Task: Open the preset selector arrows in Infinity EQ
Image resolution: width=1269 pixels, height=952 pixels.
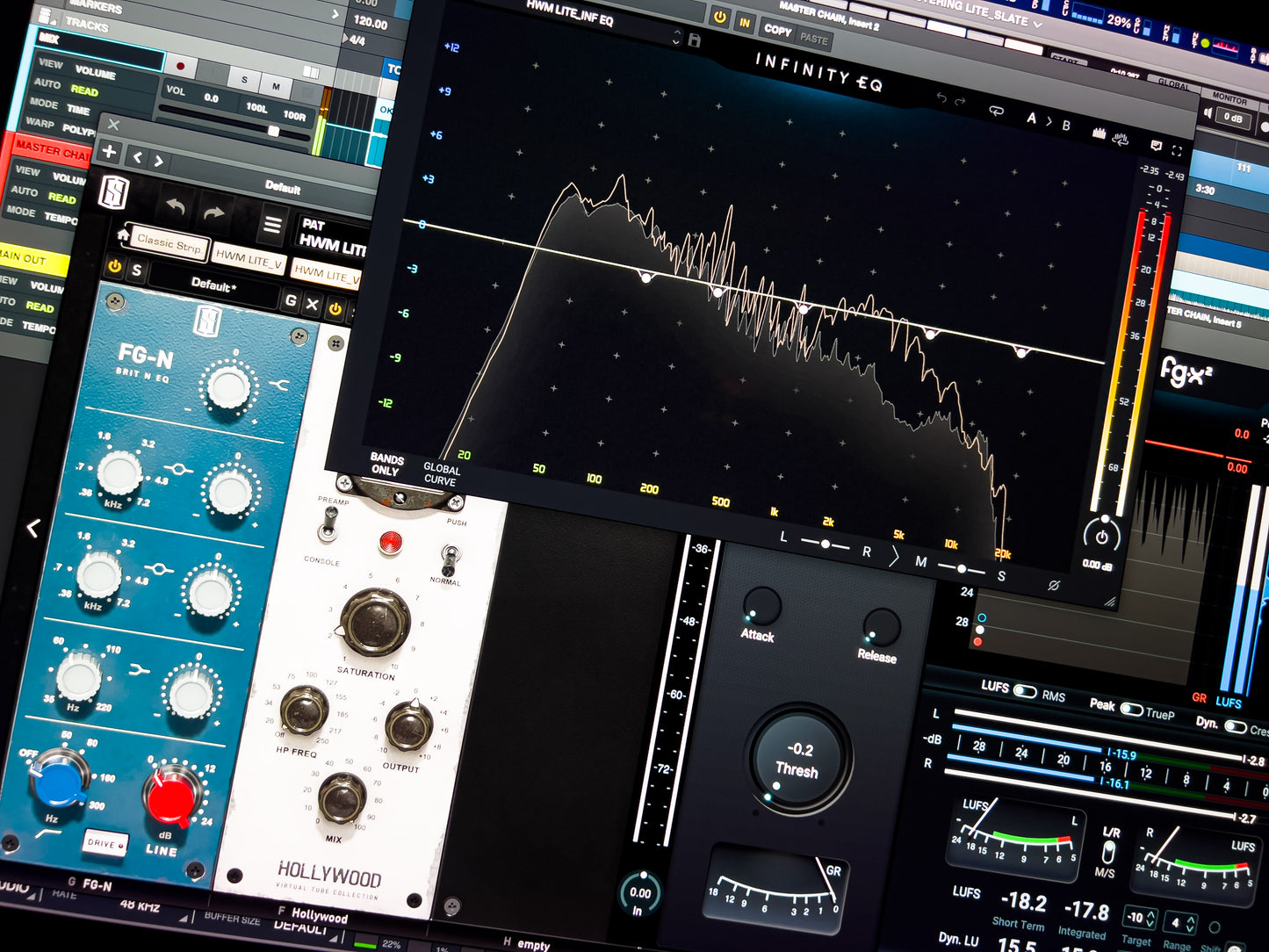Action: coord(676,38)
